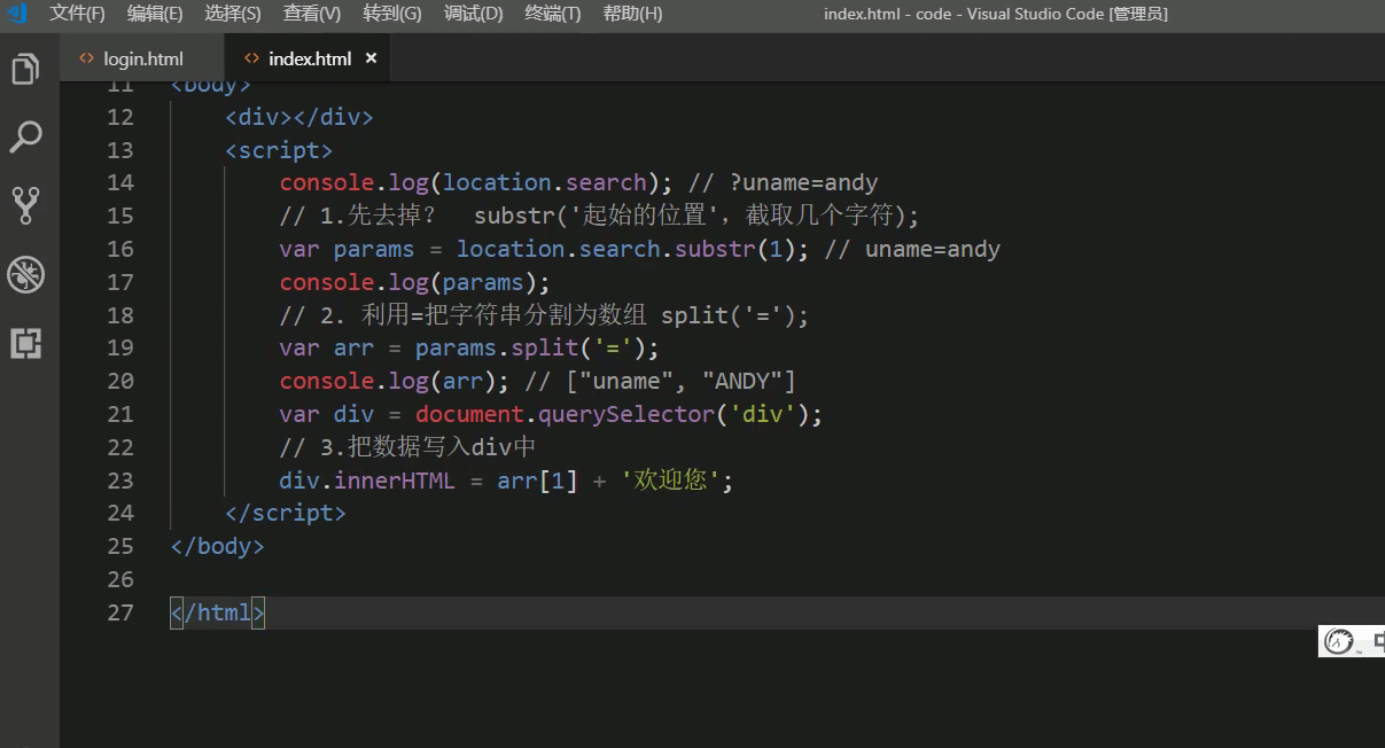The image size is (1385, 748).
Task: Open the 终端(T) menu
Action: 552,13
